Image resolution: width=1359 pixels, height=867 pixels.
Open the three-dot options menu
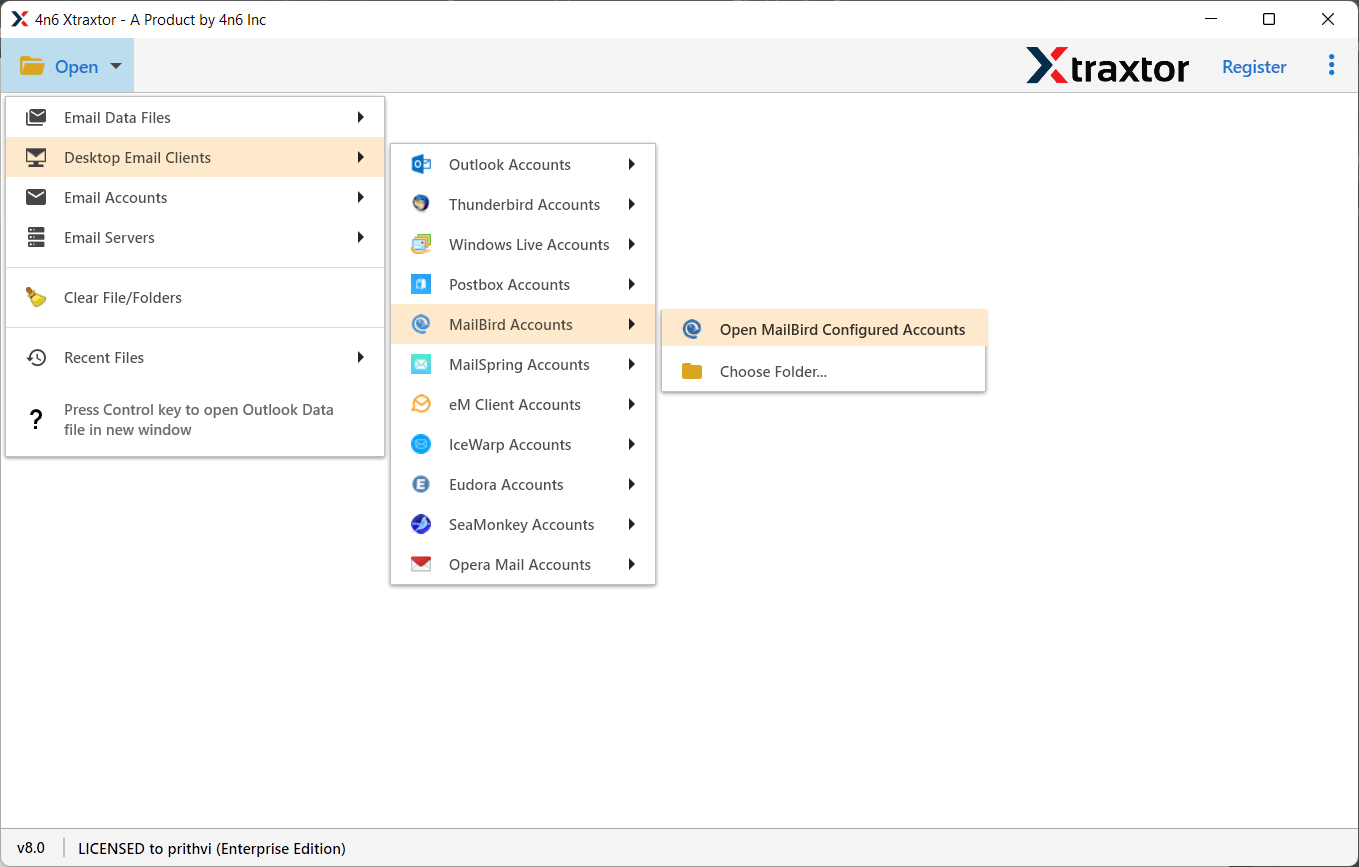point(1331,66)
